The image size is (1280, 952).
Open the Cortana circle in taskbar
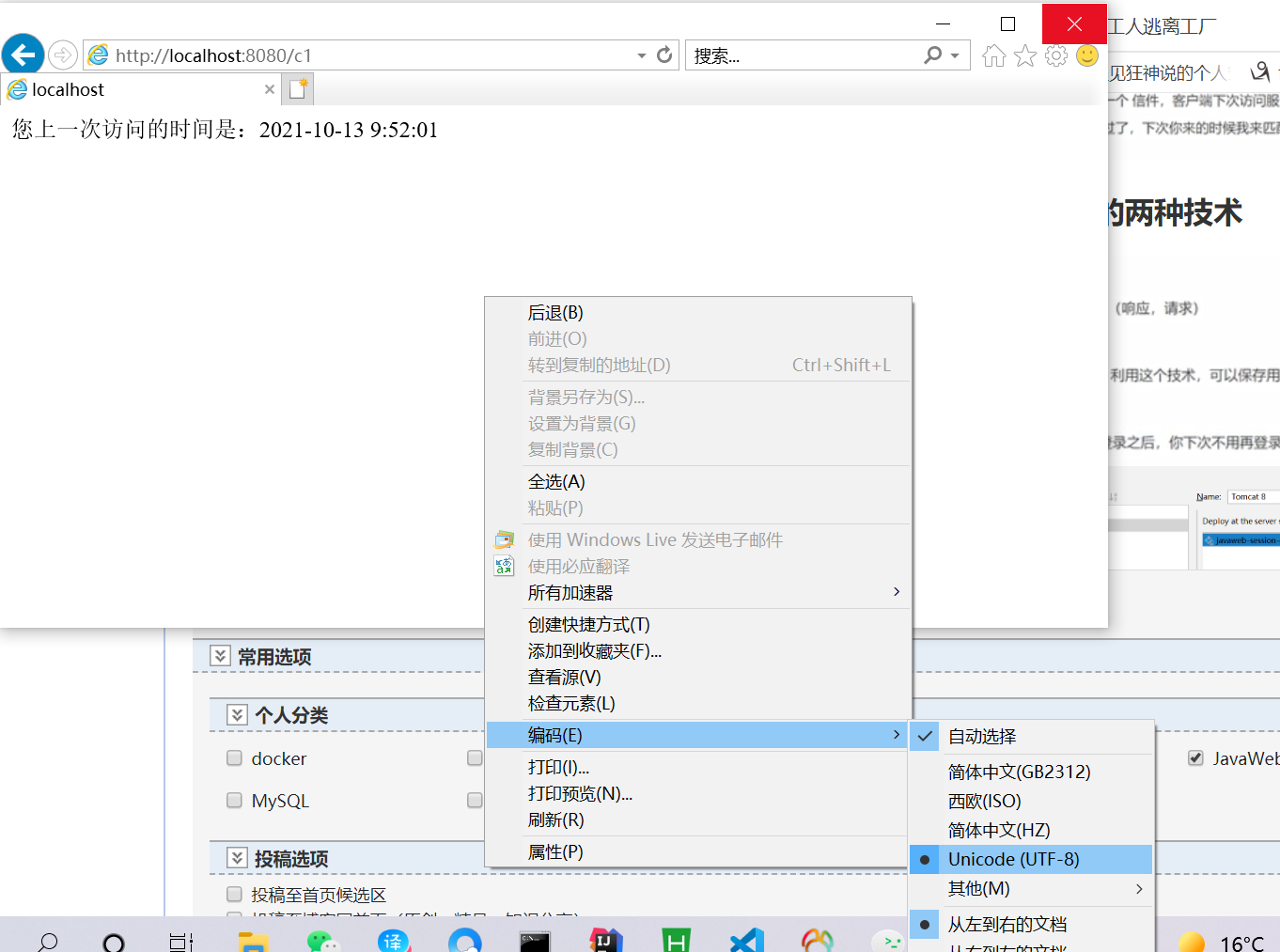coord(114,942)
